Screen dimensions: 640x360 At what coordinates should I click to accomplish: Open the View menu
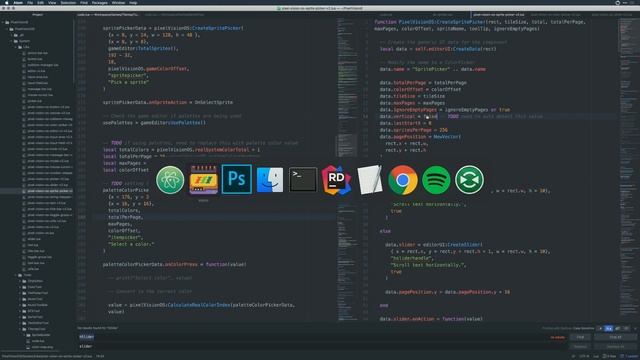pyautogui.click(x=52, y=2)
